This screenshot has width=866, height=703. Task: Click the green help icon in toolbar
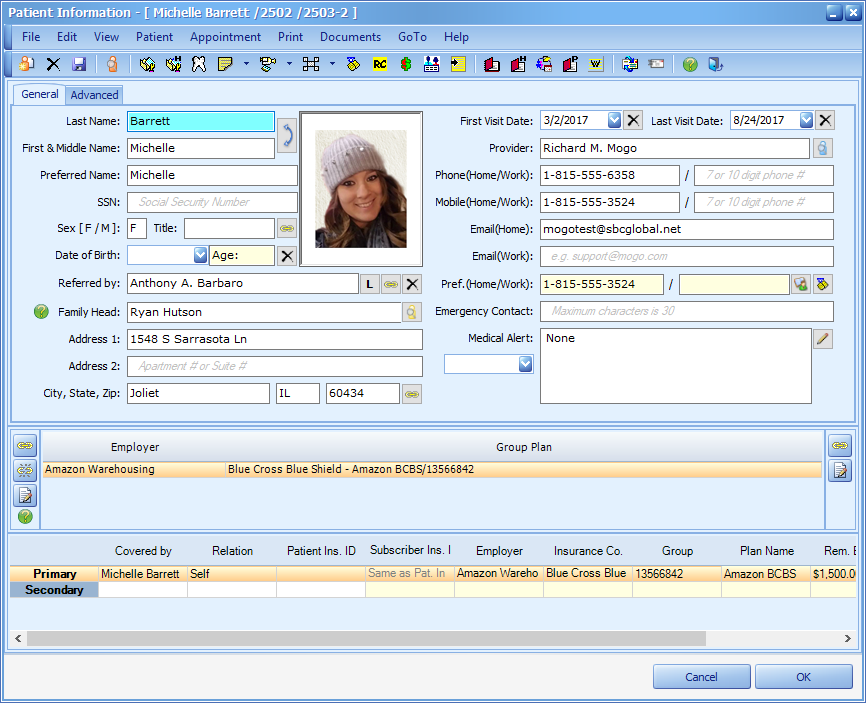pyautogui.click(x=690, y=65)
